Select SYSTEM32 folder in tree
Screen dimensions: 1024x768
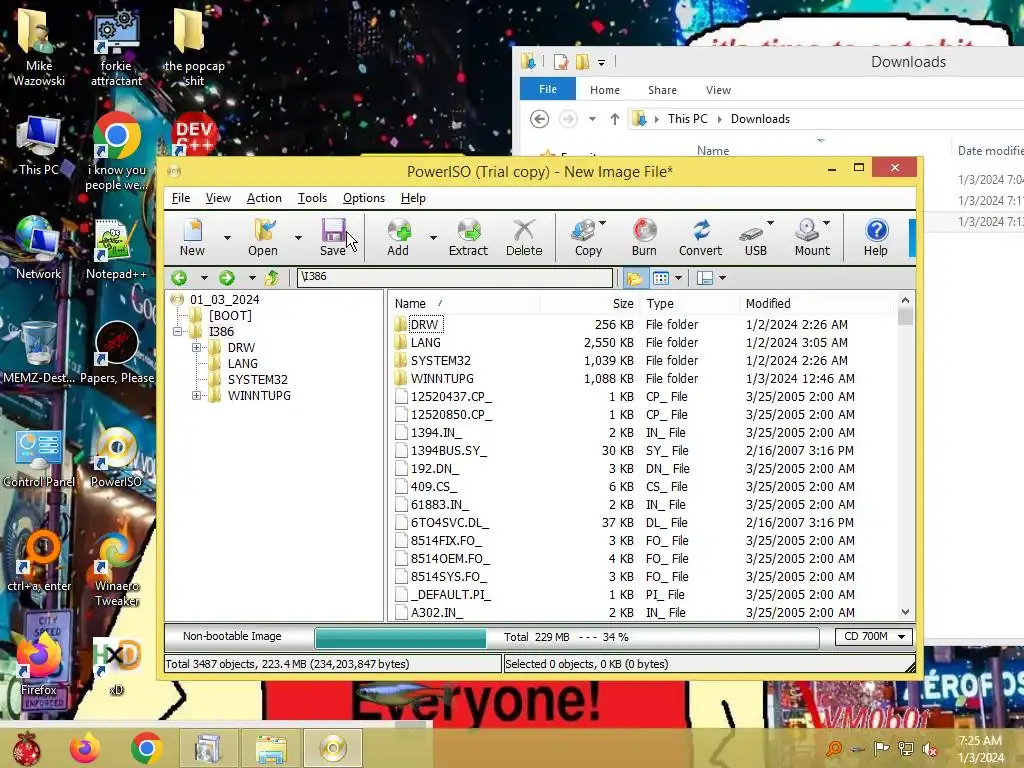[x=257, y=380]
